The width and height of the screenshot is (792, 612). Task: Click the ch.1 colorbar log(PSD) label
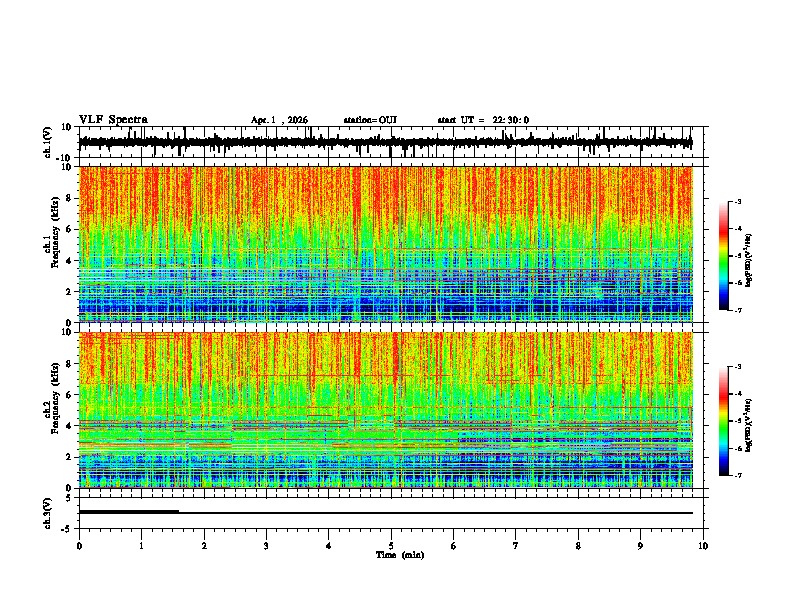tap(749, 261)
